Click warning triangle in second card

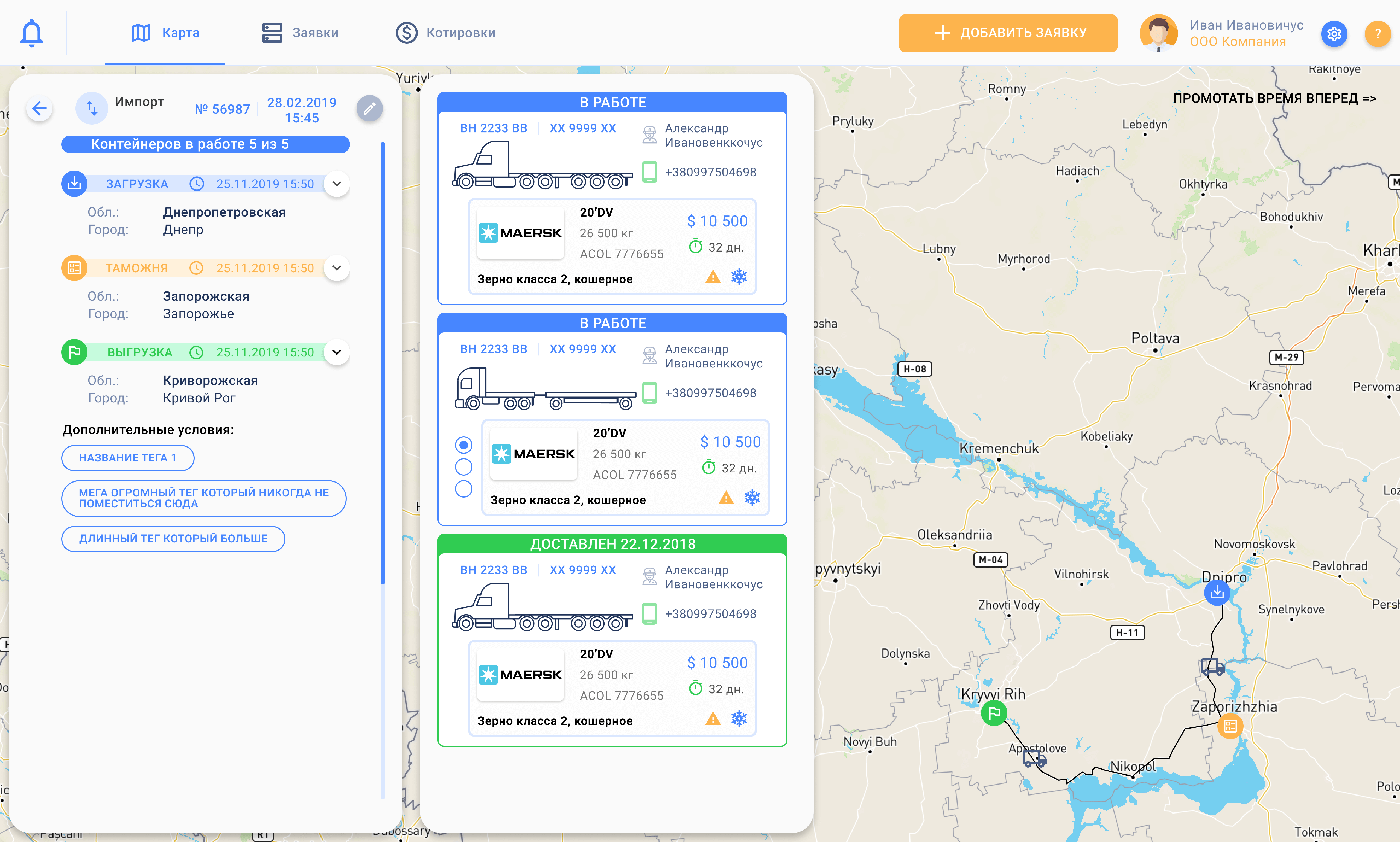click(726, 498)
